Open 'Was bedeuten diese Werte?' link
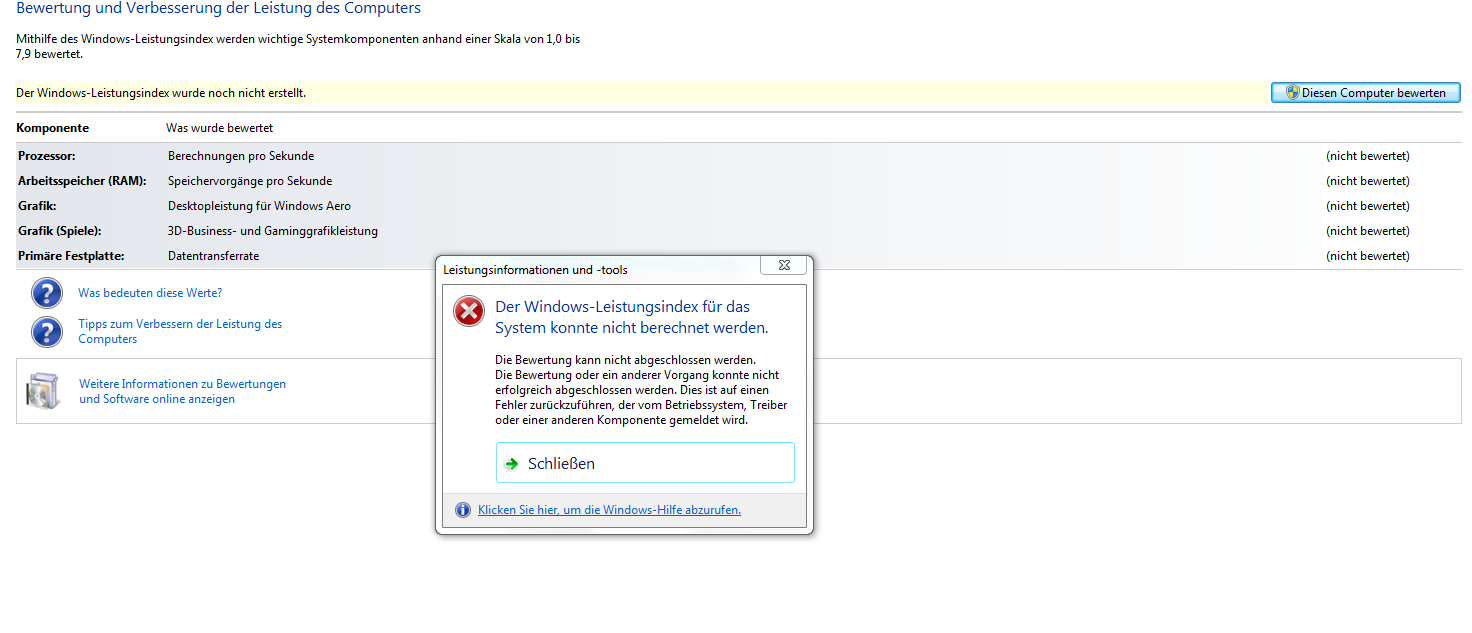This screenshot has width=1472, height=633. pyautogui.click(x=150, y=293)
